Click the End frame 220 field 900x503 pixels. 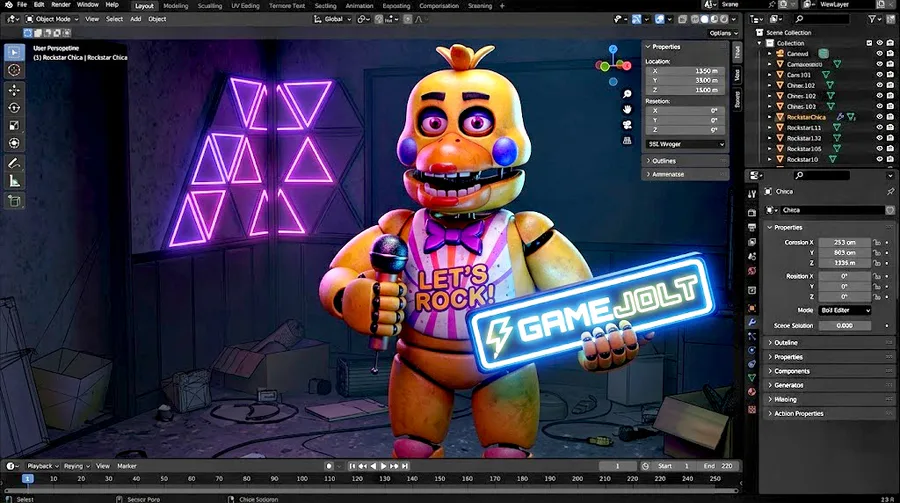coord(718,466)
